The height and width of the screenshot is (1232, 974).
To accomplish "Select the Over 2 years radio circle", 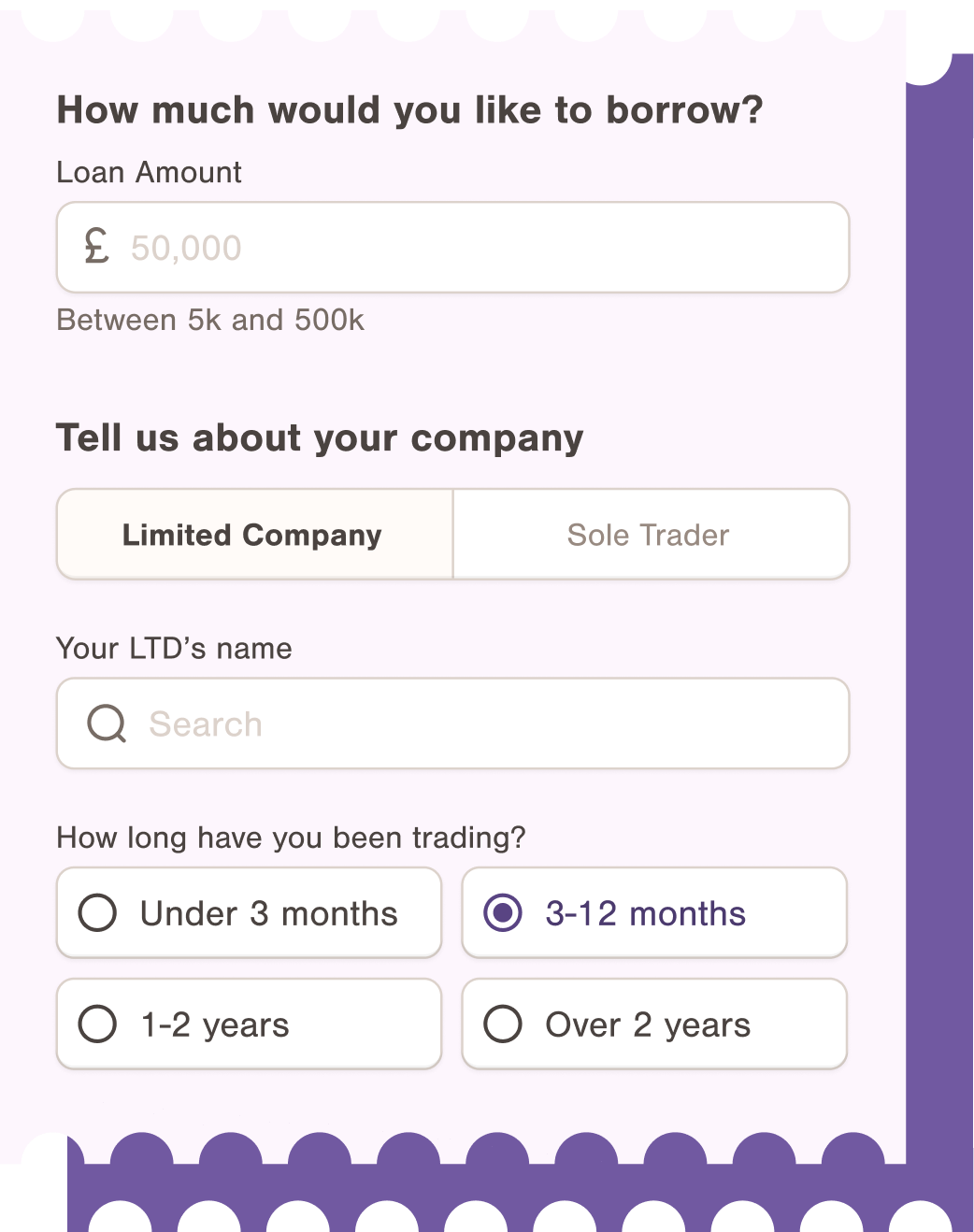I will [x=503, y=1024].
